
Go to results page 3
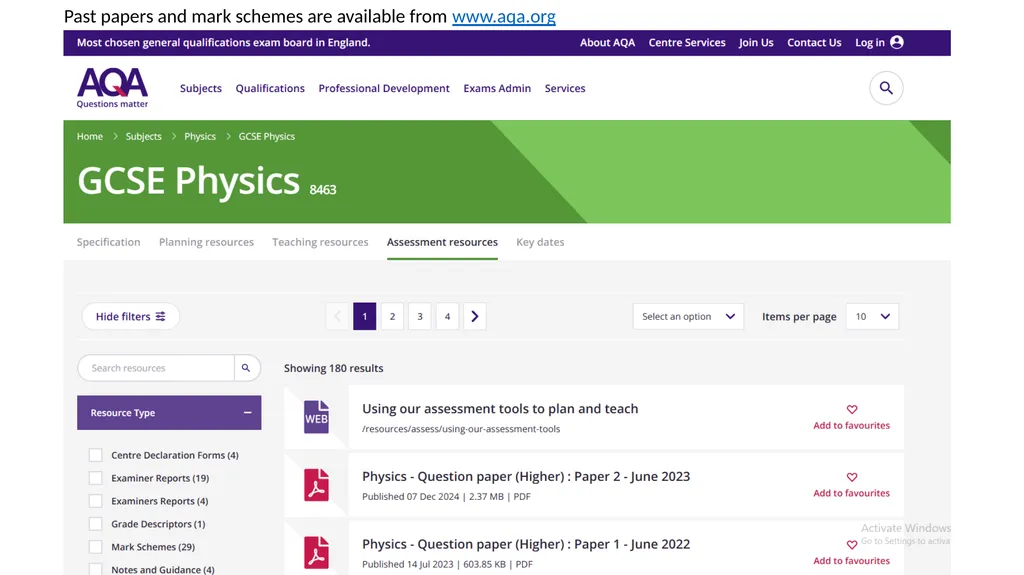click(x=420, y=316)
